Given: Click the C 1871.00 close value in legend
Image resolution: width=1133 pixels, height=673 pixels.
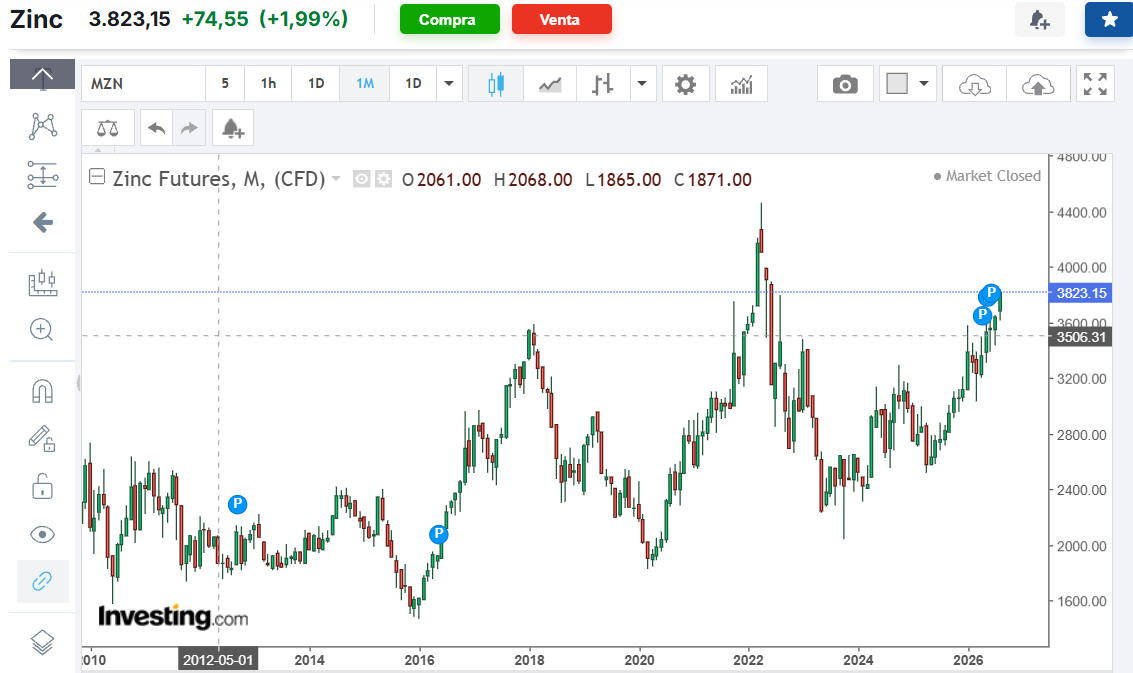Looking at the screenshot, I should (x=712, y=179).
